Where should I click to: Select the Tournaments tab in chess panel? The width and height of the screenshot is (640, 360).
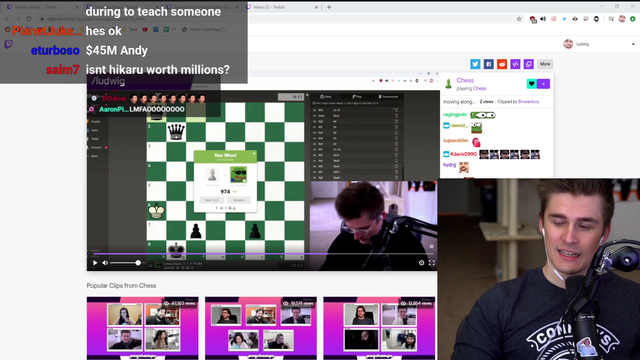tap(388, 97)
